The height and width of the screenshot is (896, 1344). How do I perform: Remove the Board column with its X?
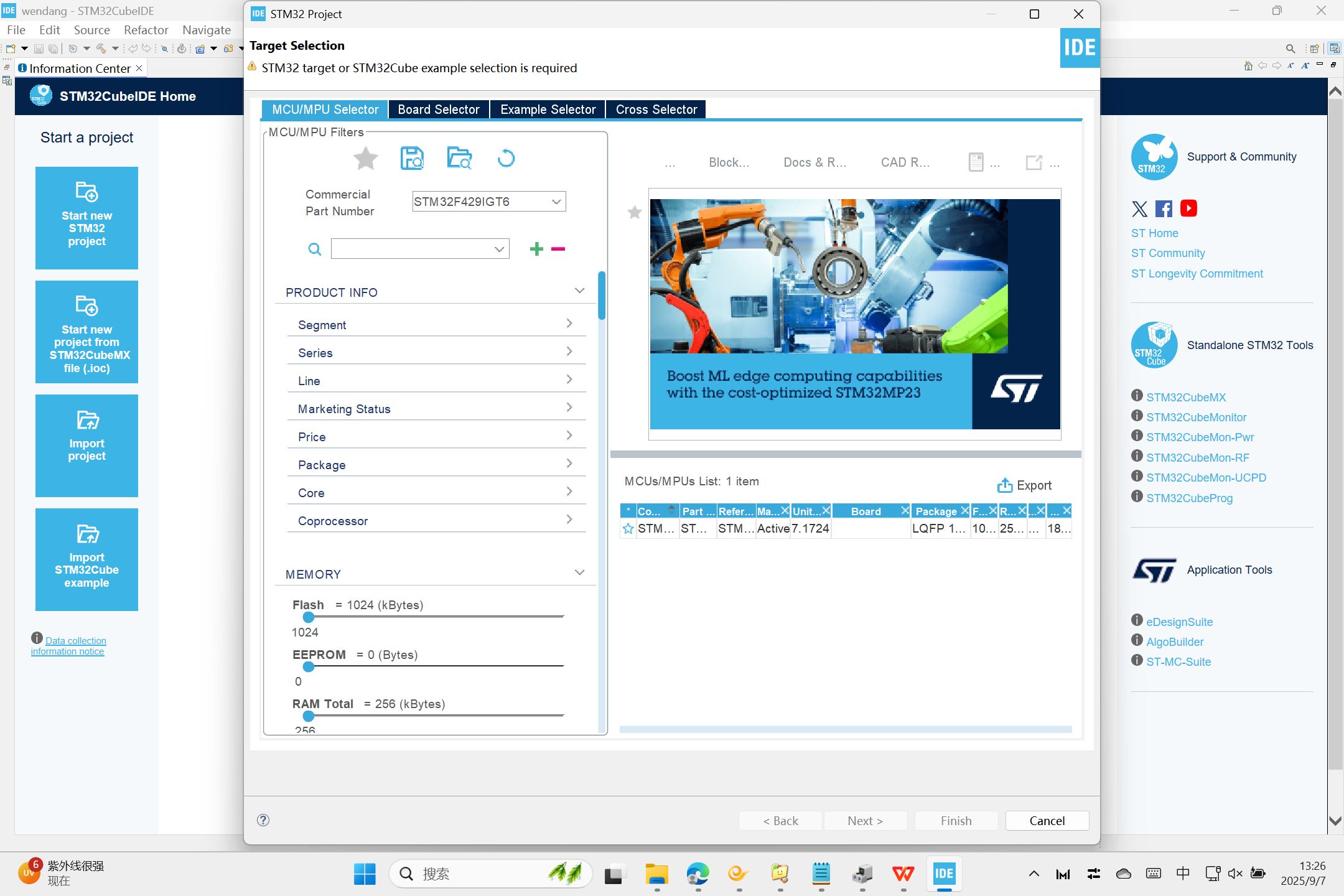905,511
